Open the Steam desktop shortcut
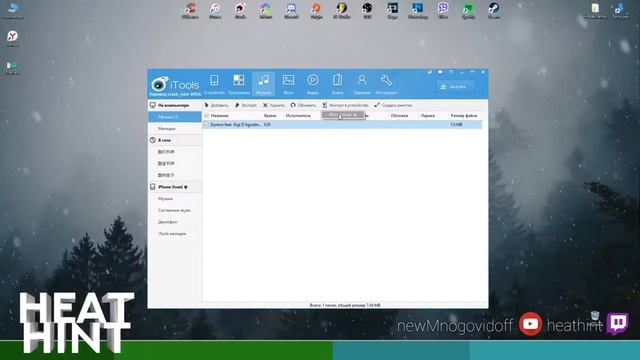Image resolution: width=640 pixels, height=360 pixels. (493, 11)
